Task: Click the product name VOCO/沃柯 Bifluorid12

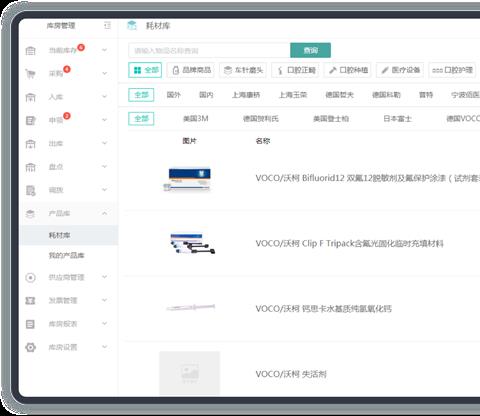Action: pos(368,178)
